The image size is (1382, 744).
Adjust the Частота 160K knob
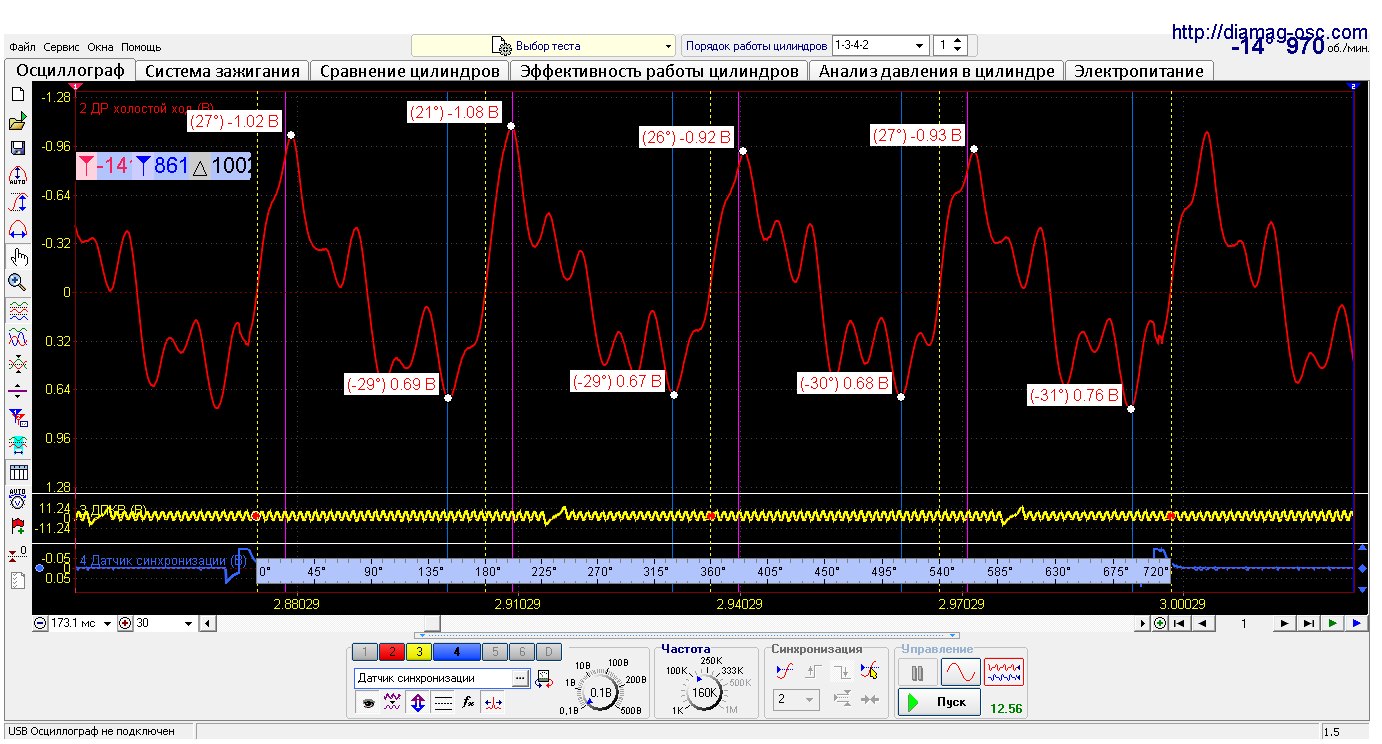click(704, 692)
